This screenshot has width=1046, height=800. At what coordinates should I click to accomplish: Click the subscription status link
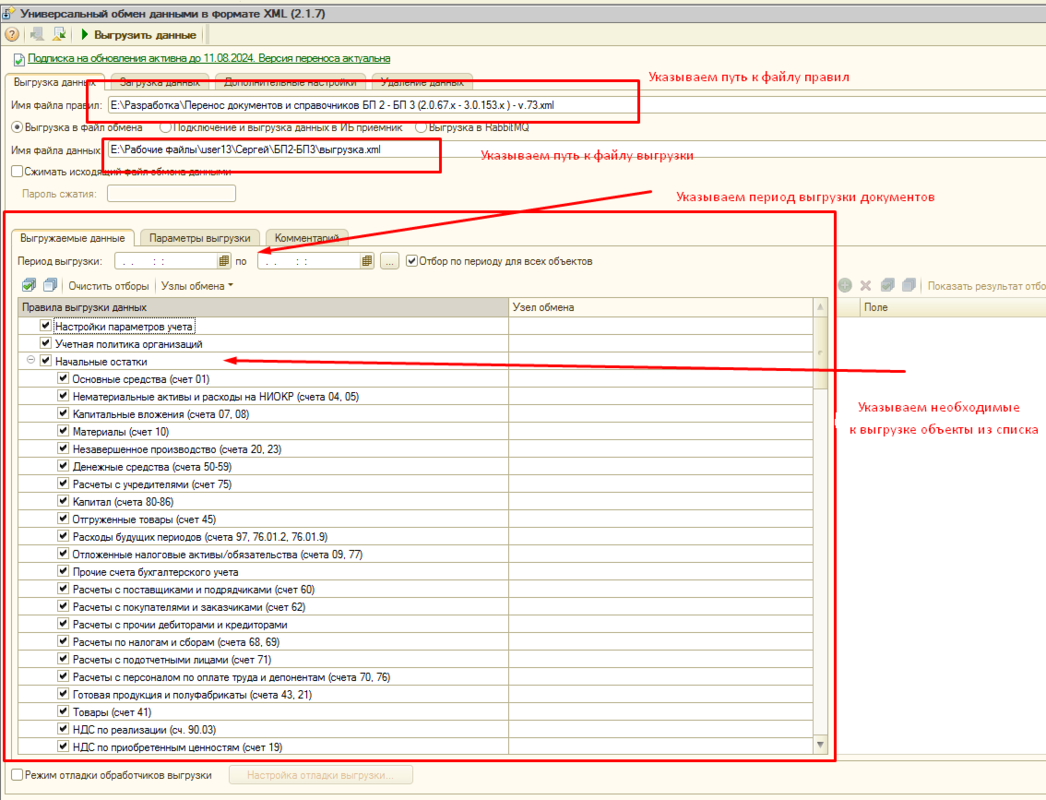[x=209, y=59]
